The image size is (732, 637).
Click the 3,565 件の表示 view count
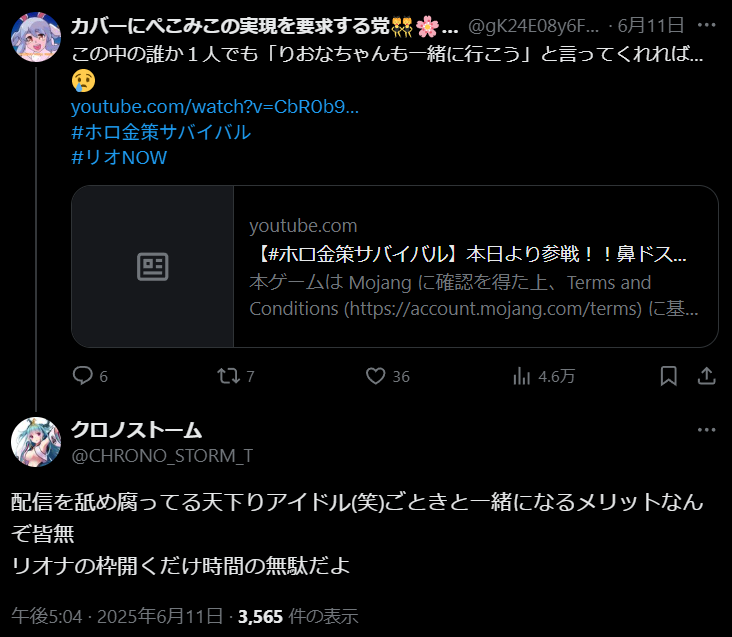click(x=298, y=616)
